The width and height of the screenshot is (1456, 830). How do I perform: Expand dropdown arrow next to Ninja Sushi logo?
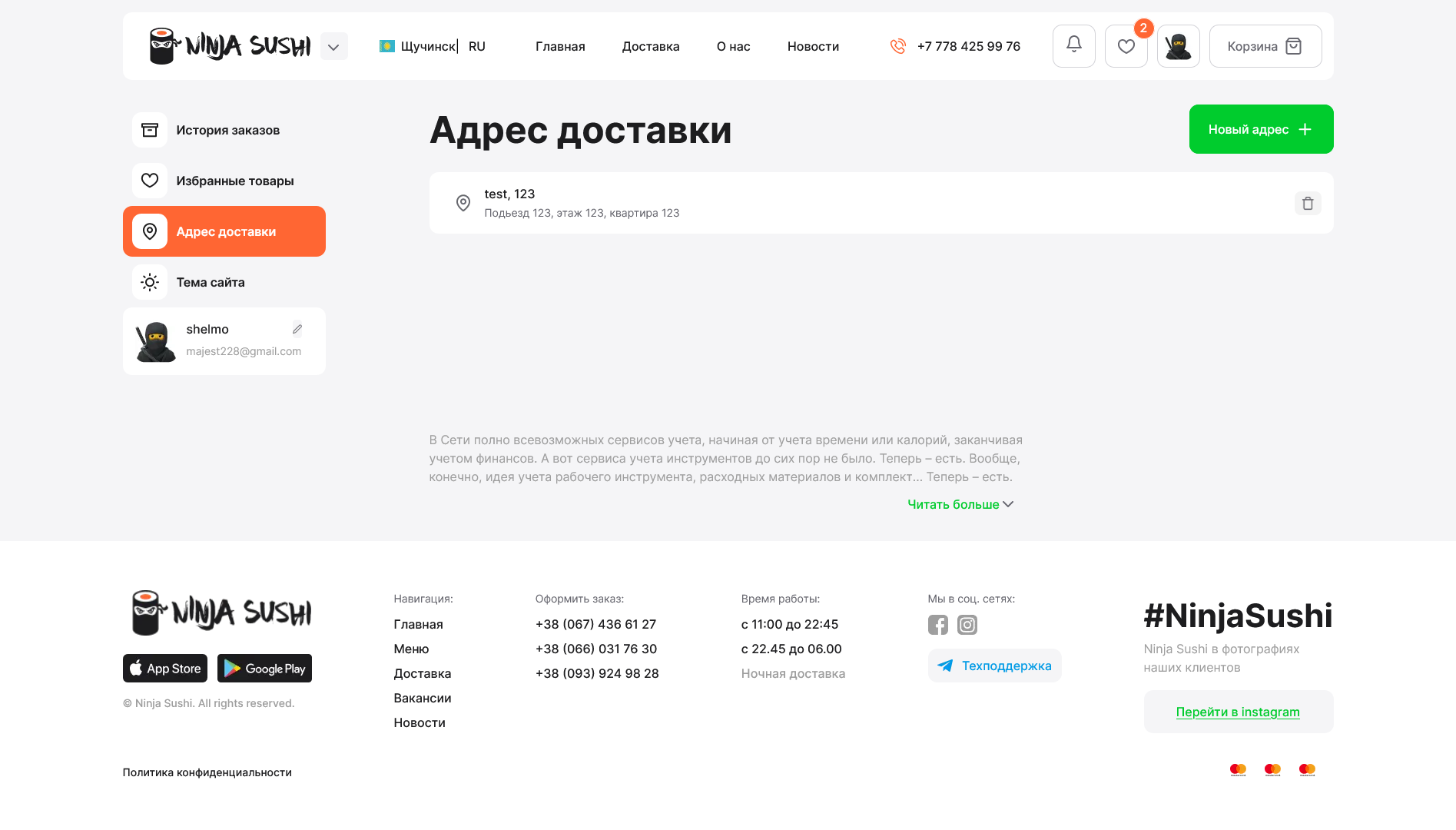tap(333, 47)
